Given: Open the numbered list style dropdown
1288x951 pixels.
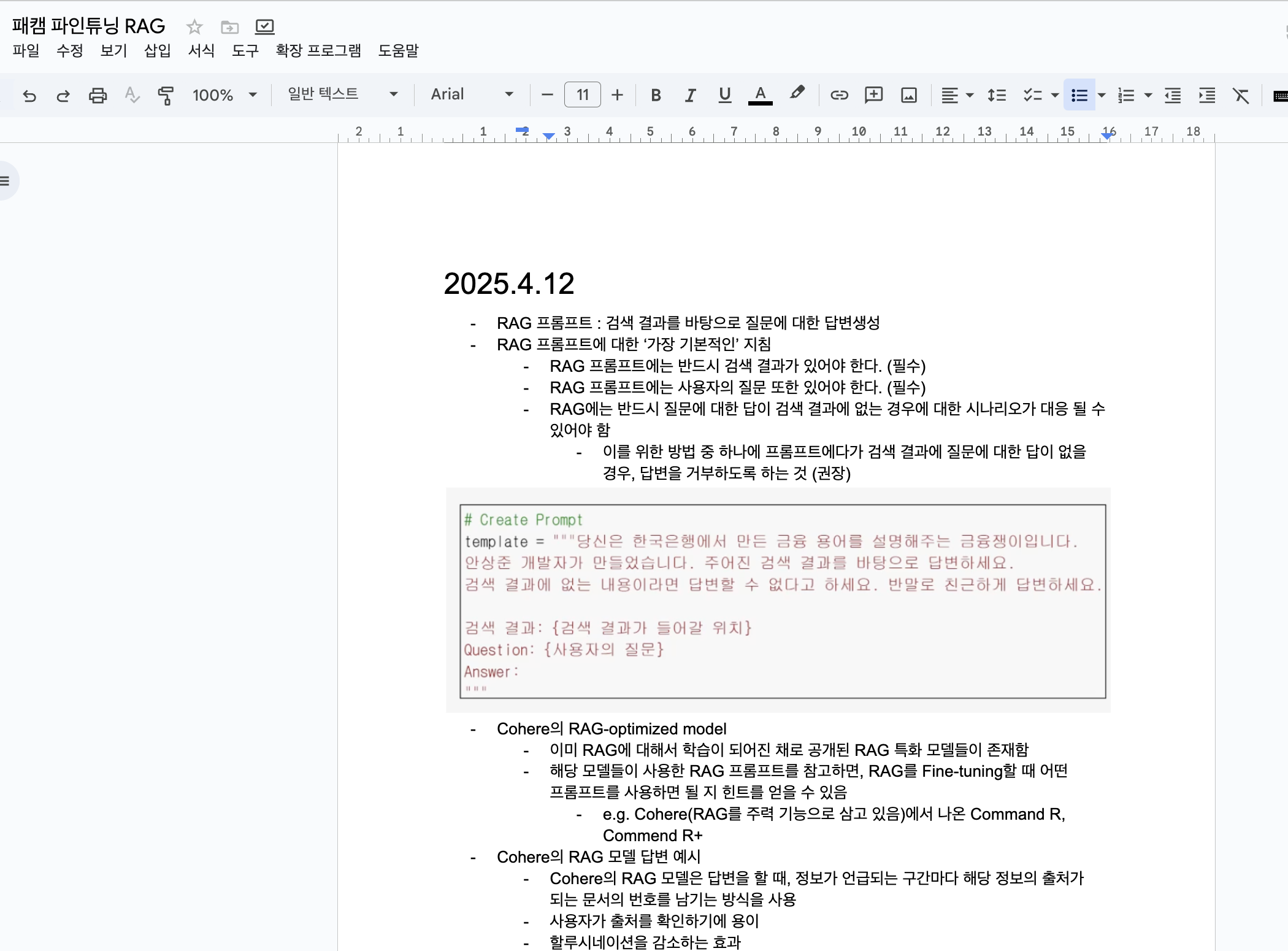Looking at the screenshot, I should coord(1148,95).
